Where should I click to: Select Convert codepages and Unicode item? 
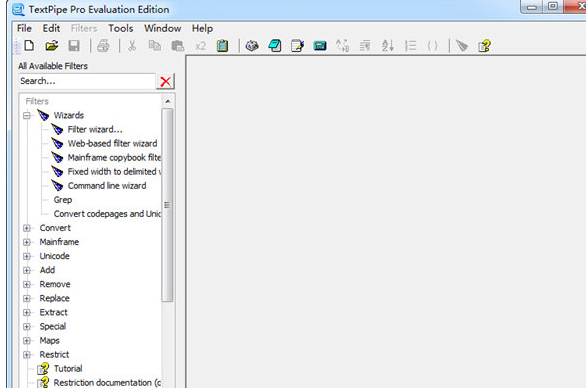click(107, 214)
